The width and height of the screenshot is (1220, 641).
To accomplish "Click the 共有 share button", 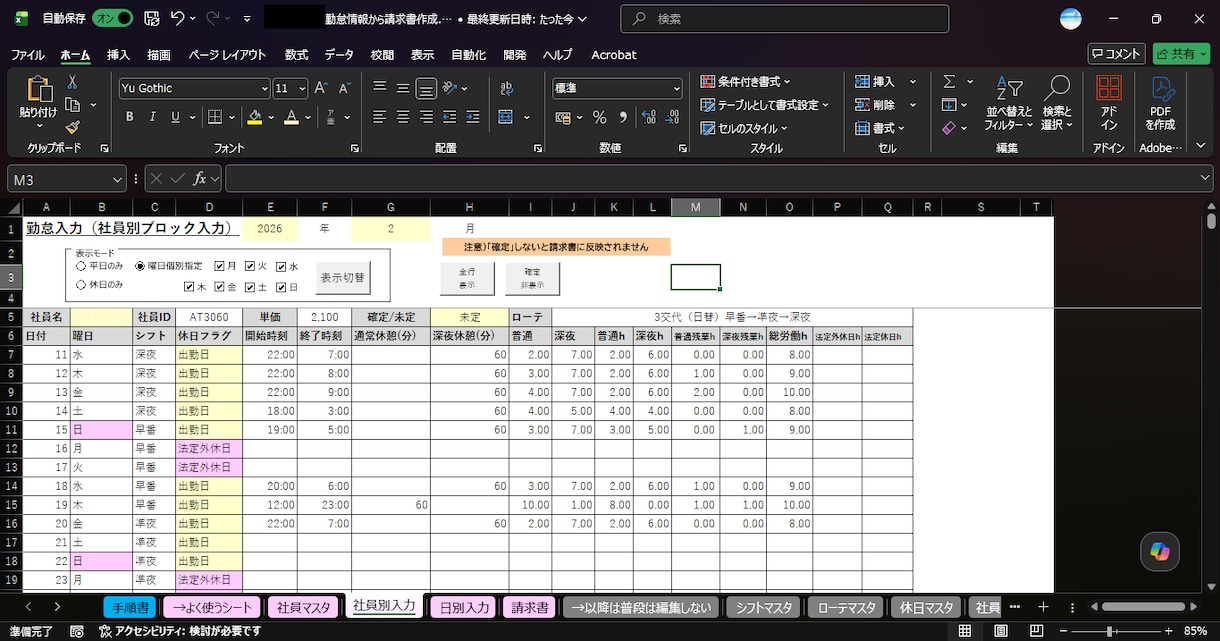I will click(x=1180, y=54).
